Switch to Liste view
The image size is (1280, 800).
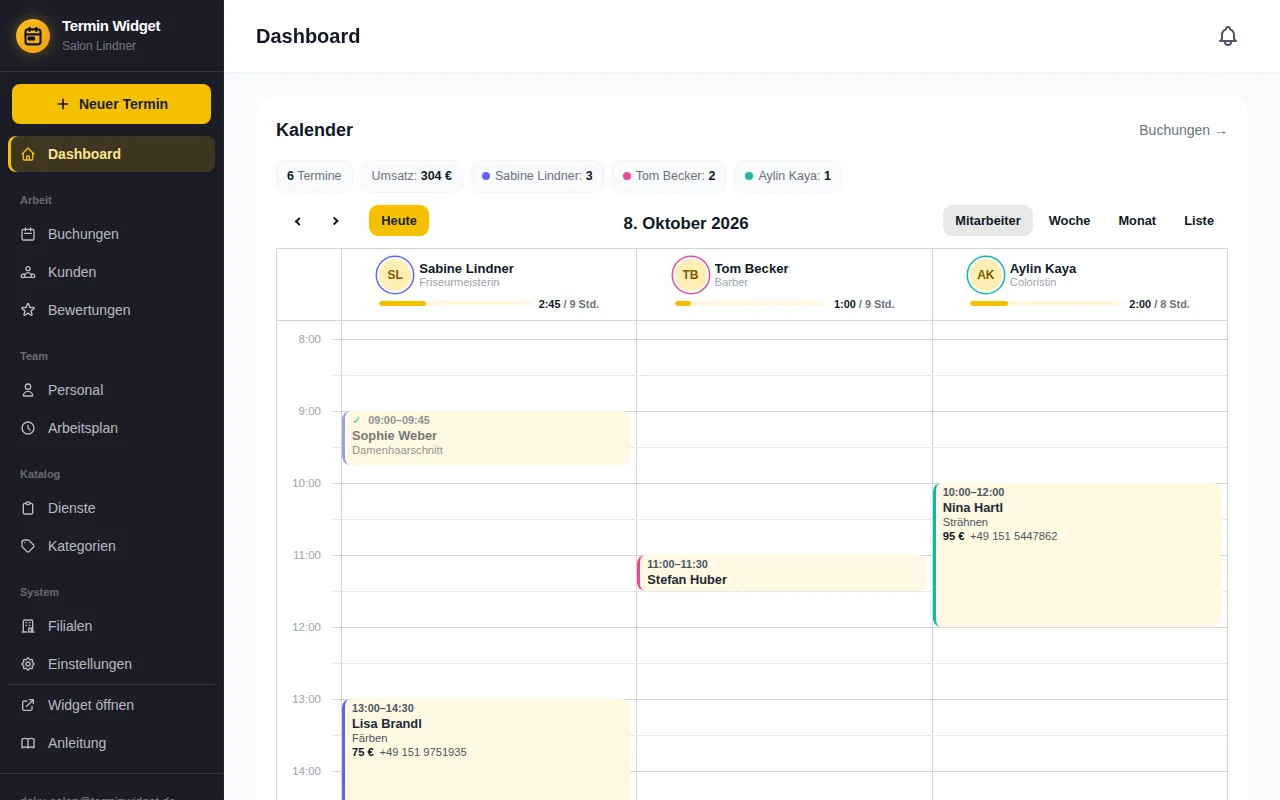1199,221
